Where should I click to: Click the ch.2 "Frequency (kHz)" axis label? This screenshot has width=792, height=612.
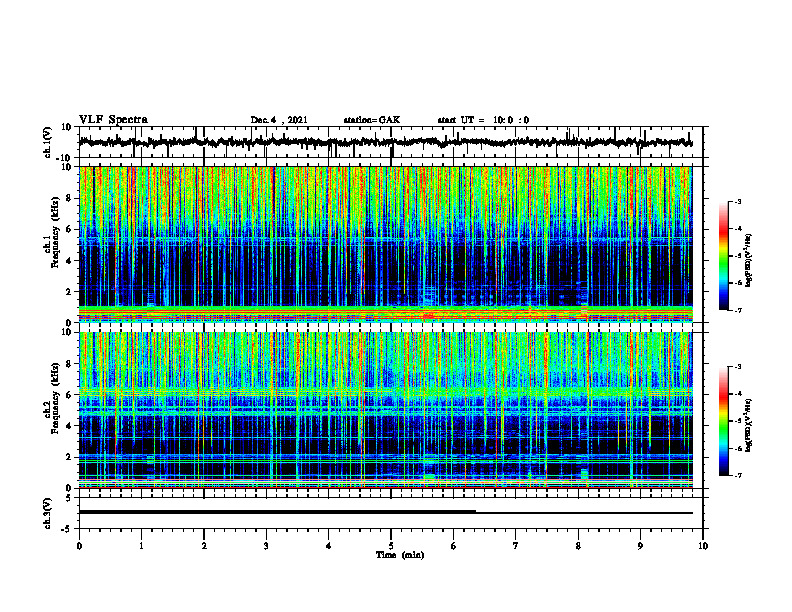tap(55, 398)
